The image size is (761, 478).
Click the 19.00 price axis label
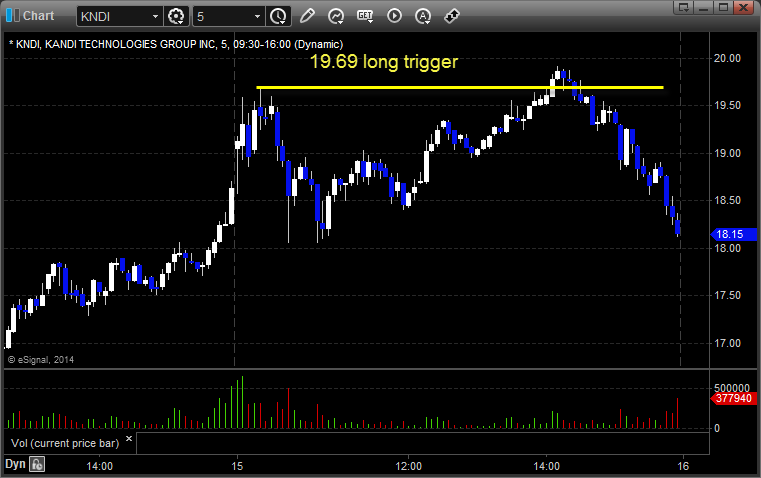[727, 153]
